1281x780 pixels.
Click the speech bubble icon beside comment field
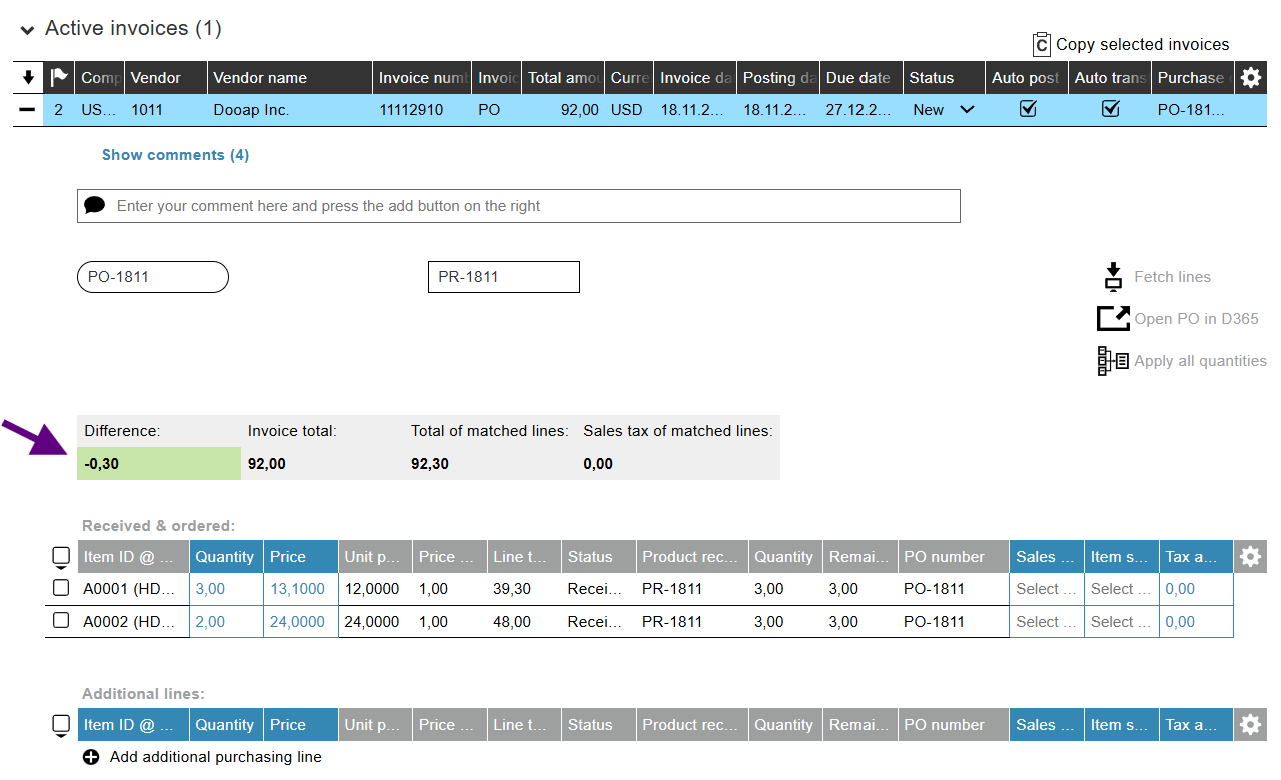[95, 205]
